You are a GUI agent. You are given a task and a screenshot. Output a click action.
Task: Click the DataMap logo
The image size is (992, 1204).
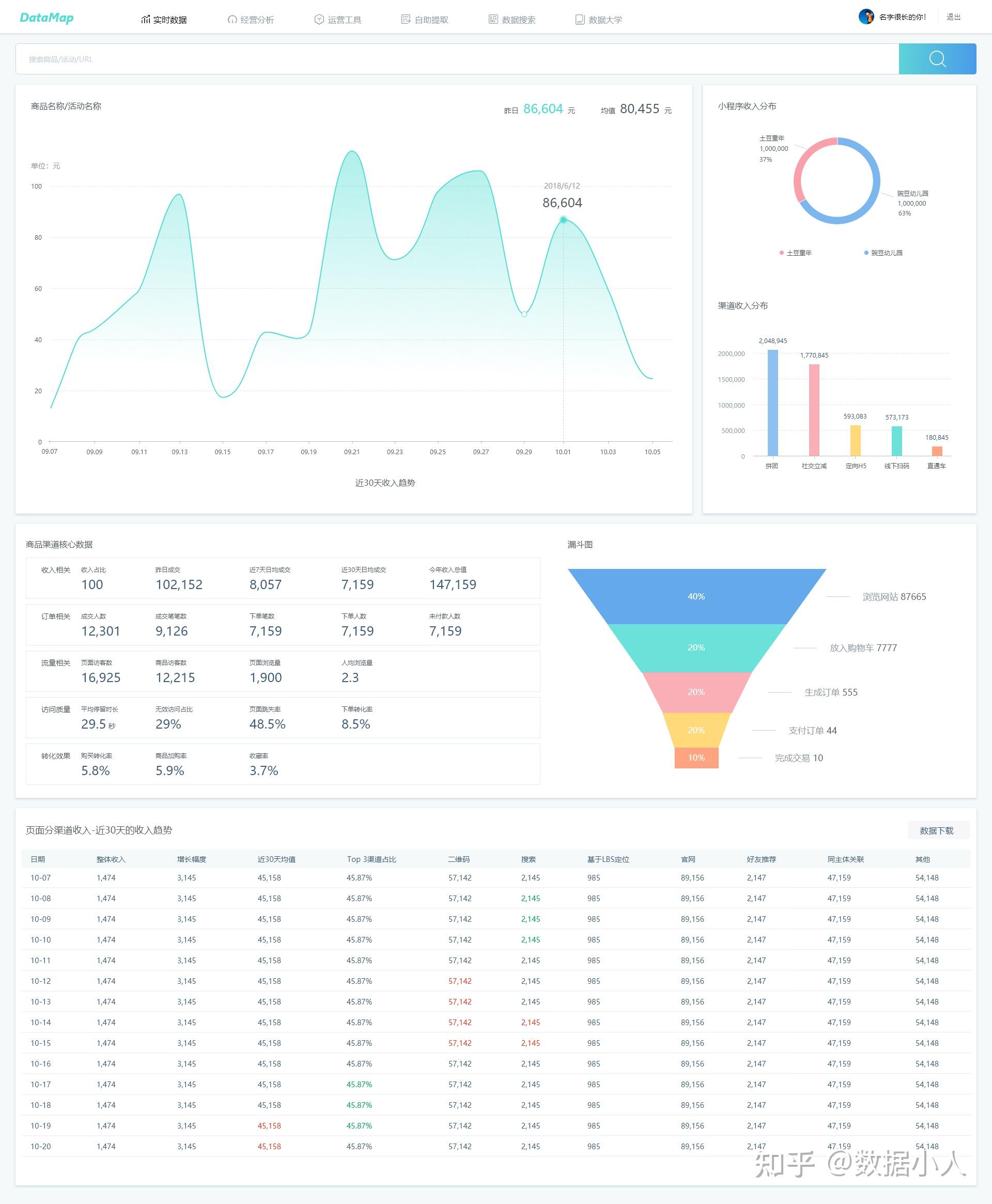[47, 18]
